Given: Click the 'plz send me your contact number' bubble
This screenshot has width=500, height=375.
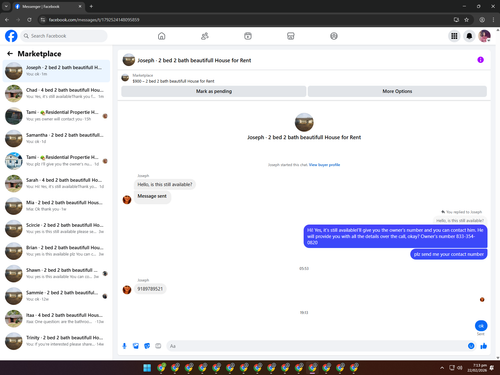Looking at the screenshot, I should pyautogui.click(x=449, y=254).
